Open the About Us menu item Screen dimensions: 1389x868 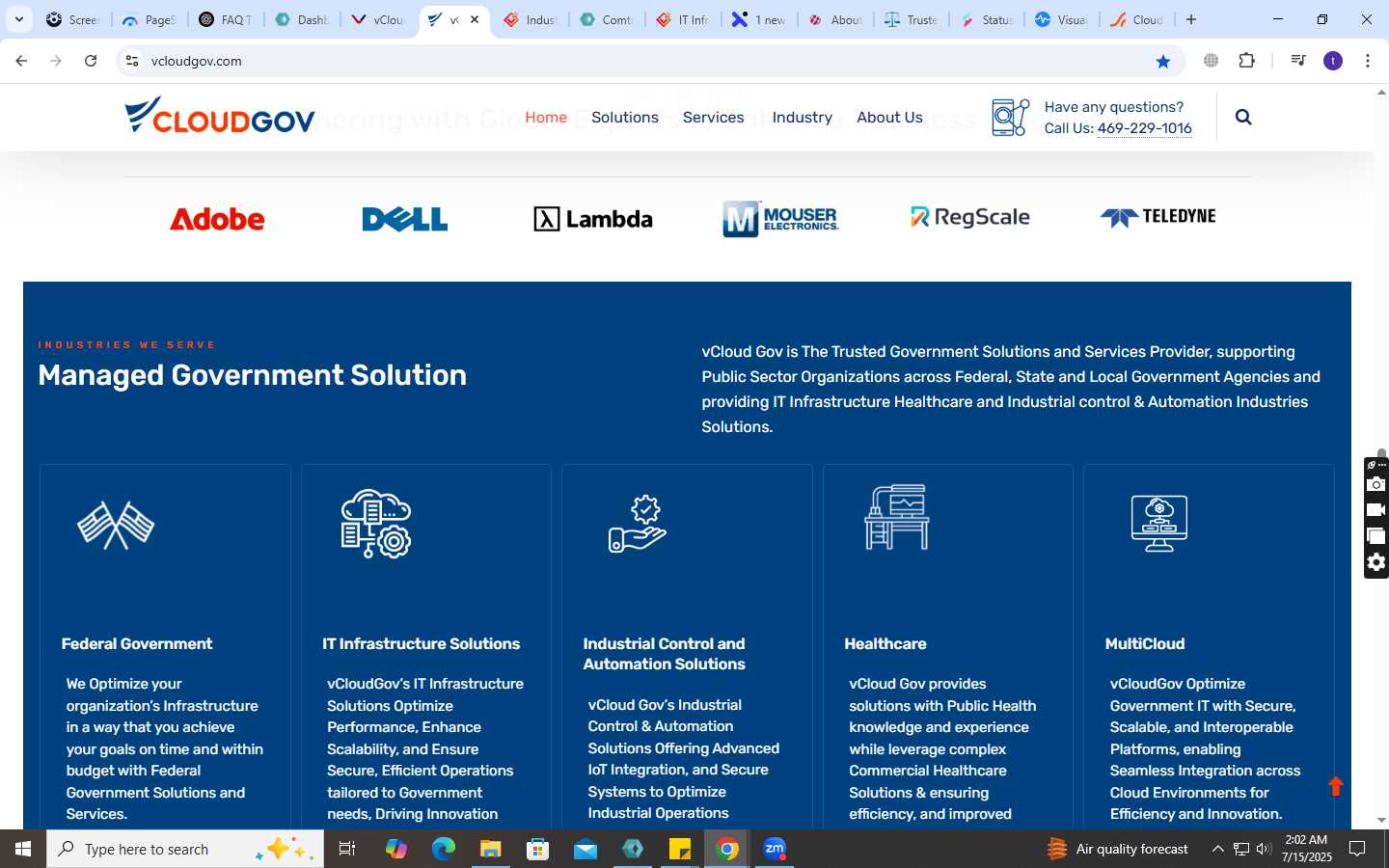click(889, 117)
